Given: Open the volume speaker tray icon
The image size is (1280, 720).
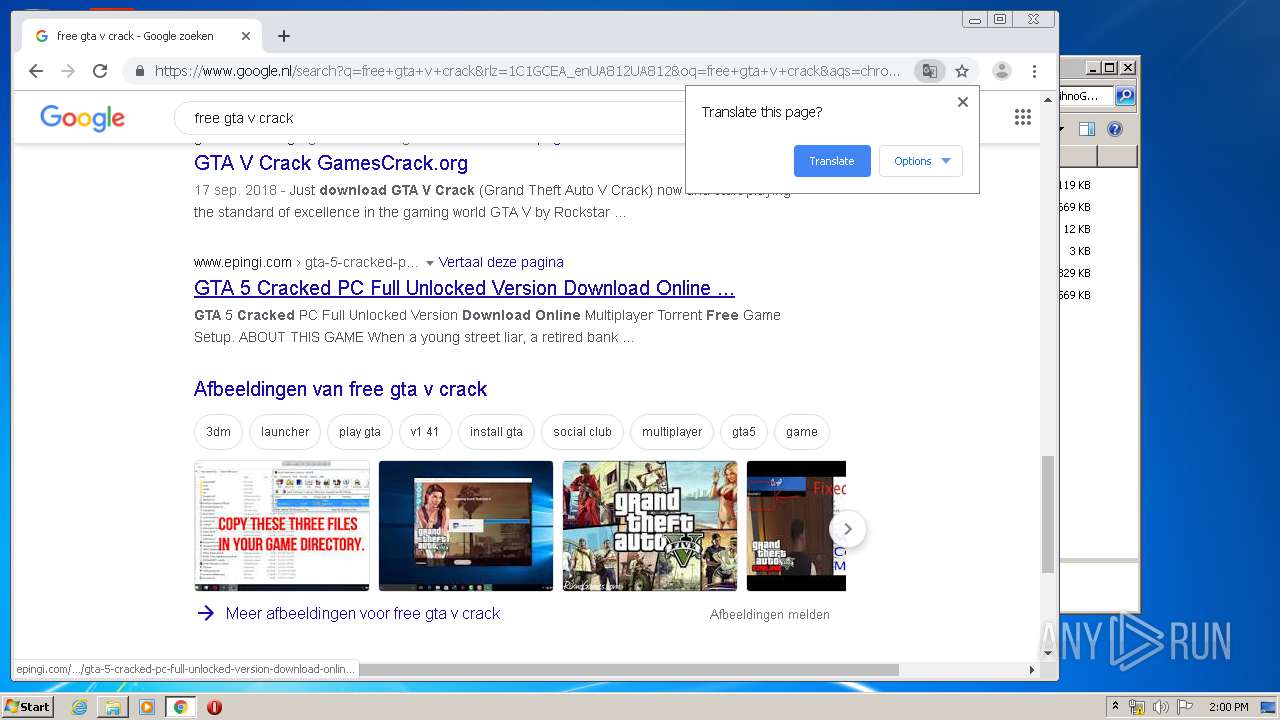Looking at the screenshot, I should (1160, 707).
